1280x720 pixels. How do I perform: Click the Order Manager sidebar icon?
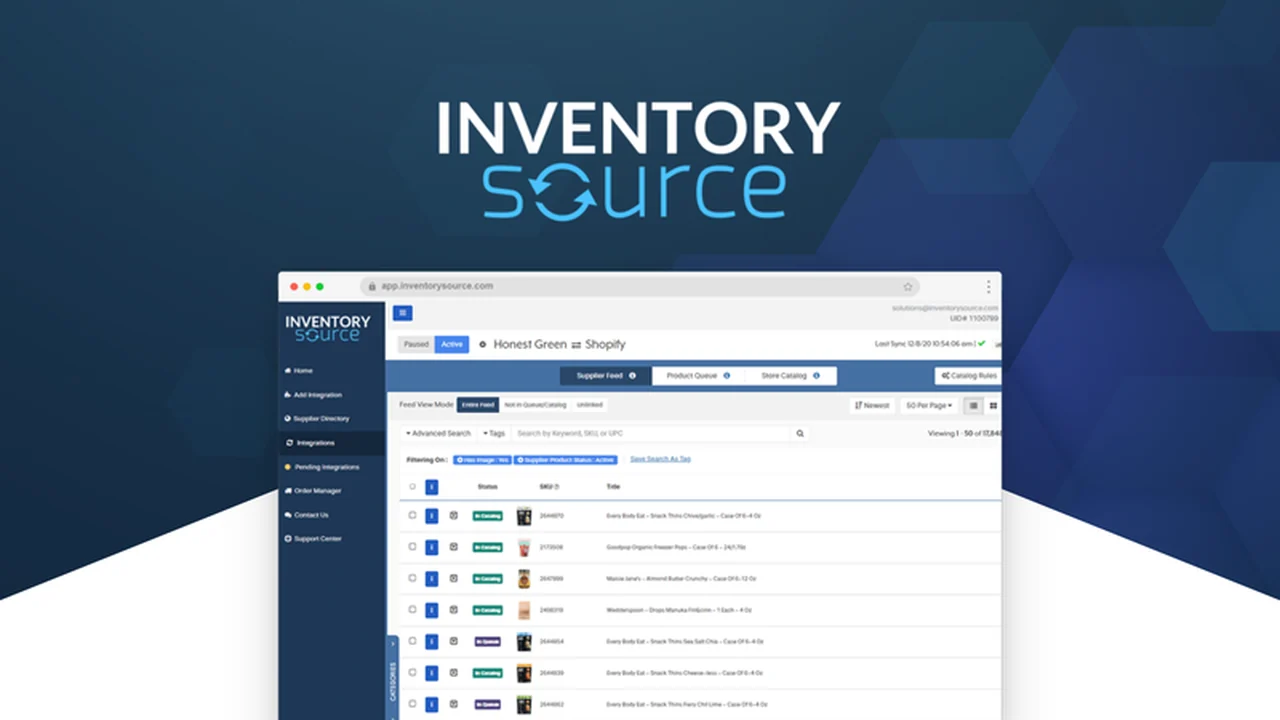[287, 491]
